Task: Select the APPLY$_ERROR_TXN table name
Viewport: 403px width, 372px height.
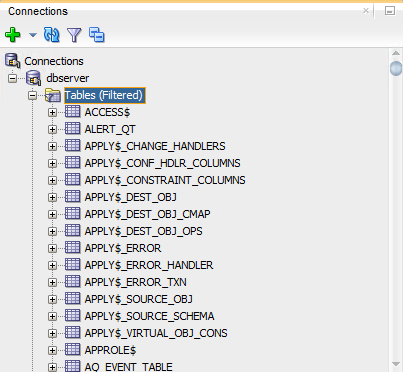Action: (x=135, y=282)
